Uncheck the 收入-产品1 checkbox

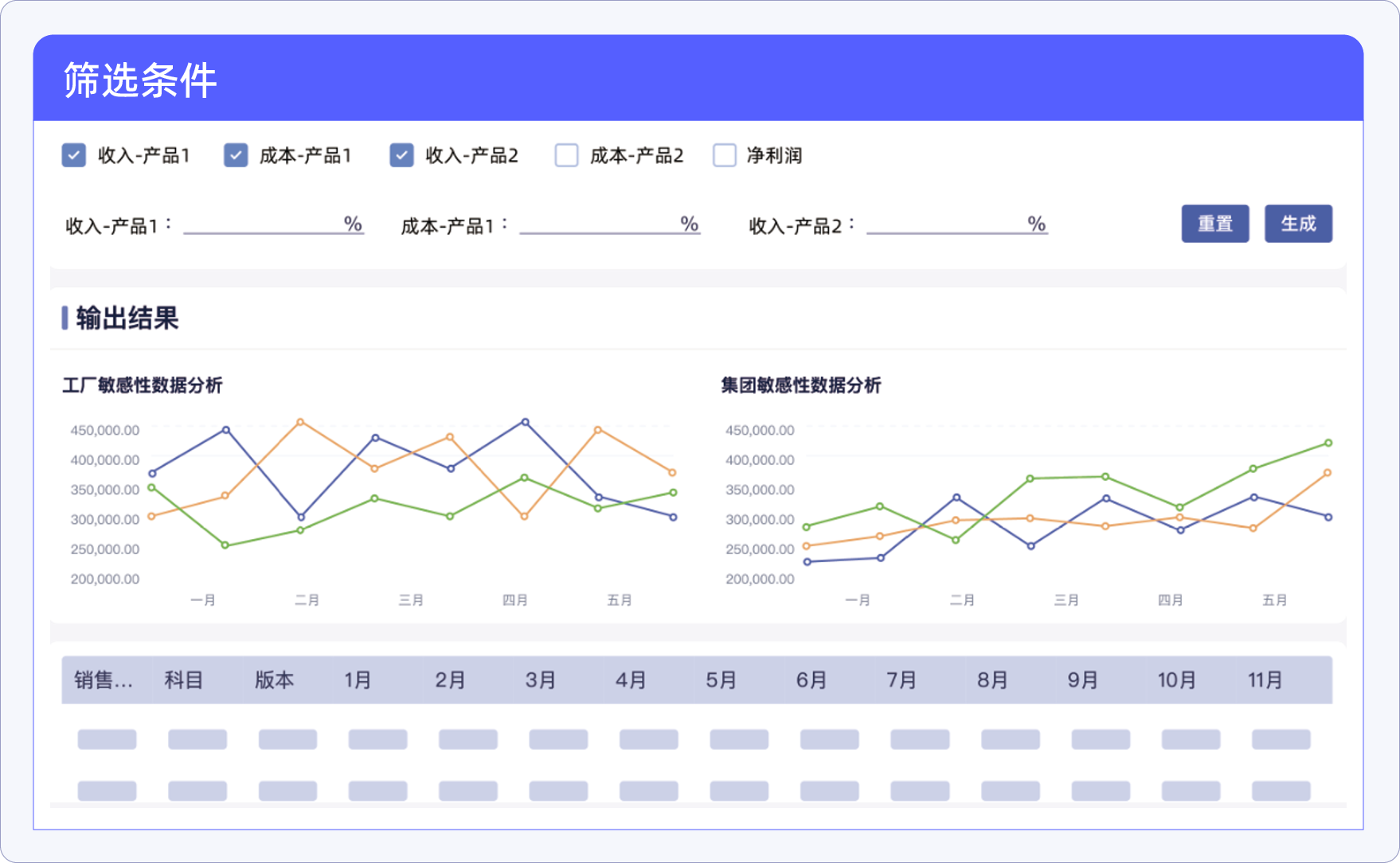click(x=74, y=155)
